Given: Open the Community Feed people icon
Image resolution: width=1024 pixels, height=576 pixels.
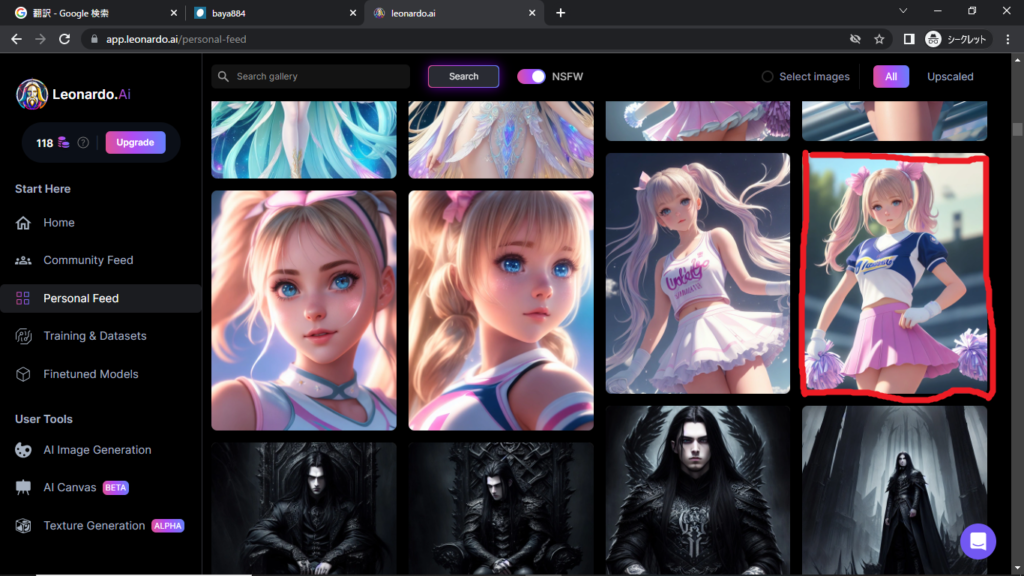Looking at the screenshot, I should point(23,260).
